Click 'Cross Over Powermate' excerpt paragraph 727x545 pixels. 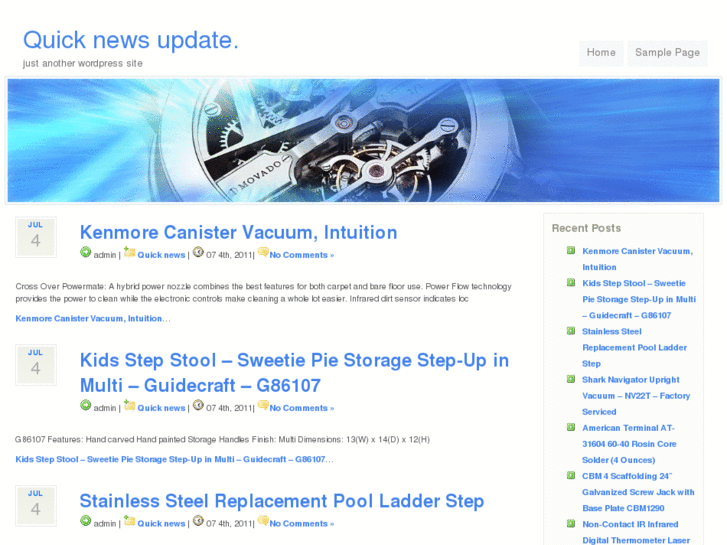coord(263,293)
